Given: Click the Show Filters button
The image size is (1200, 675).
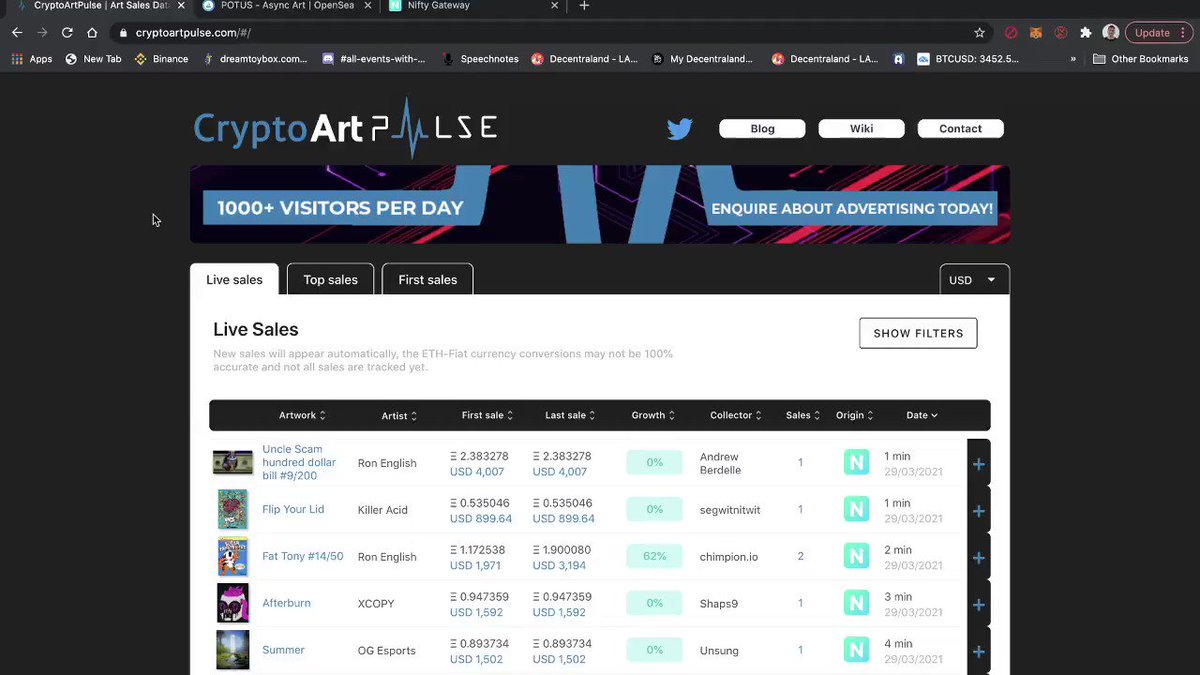Looking at the screenshot, I should [x=918, y=333].
